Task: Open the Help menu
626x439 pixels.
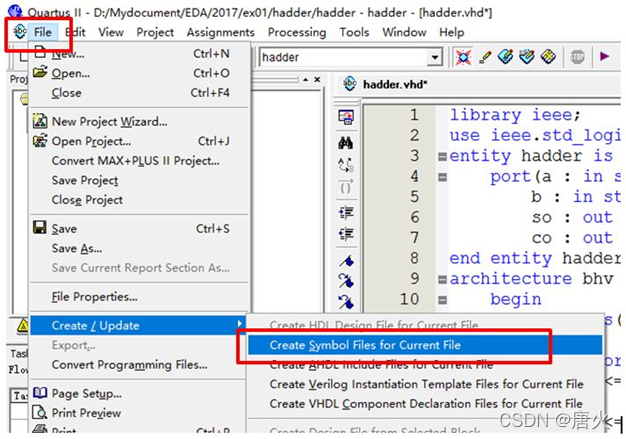Action: pyautogui.click(x=452, y=32)
